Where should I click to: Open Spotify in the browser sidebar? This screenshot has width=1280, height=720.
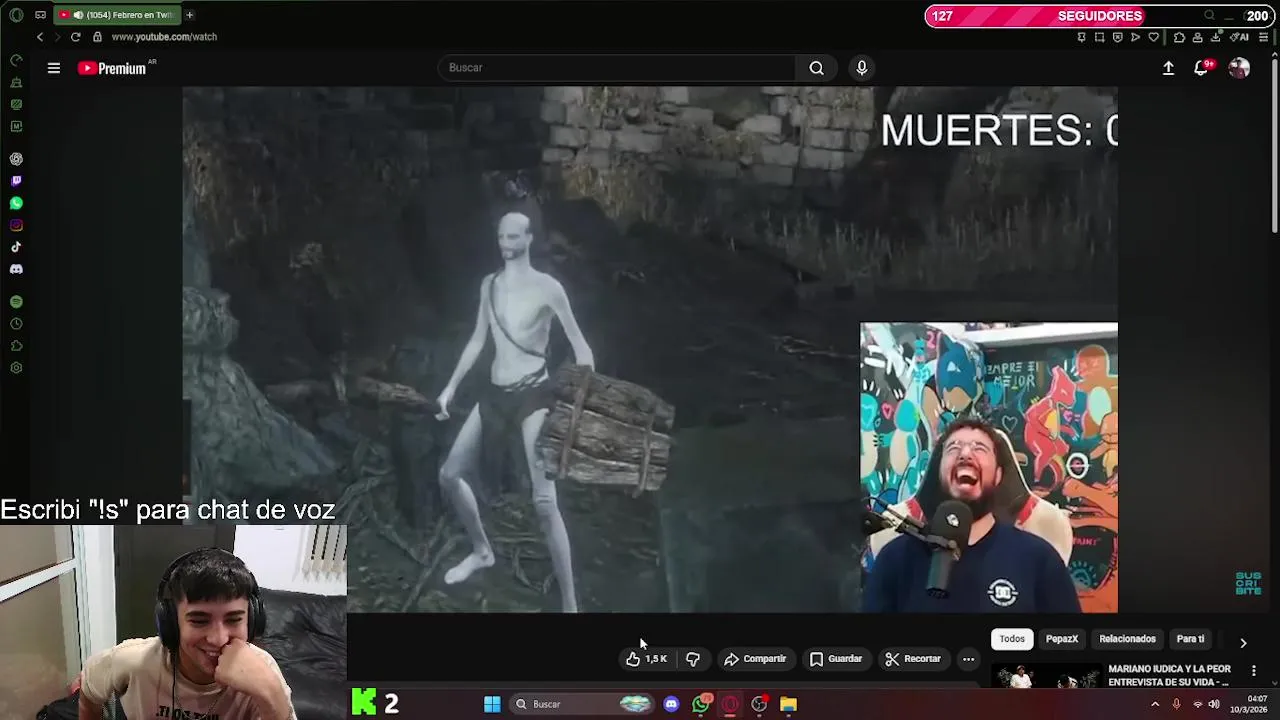pyautogui.click(x=16, y=302)
